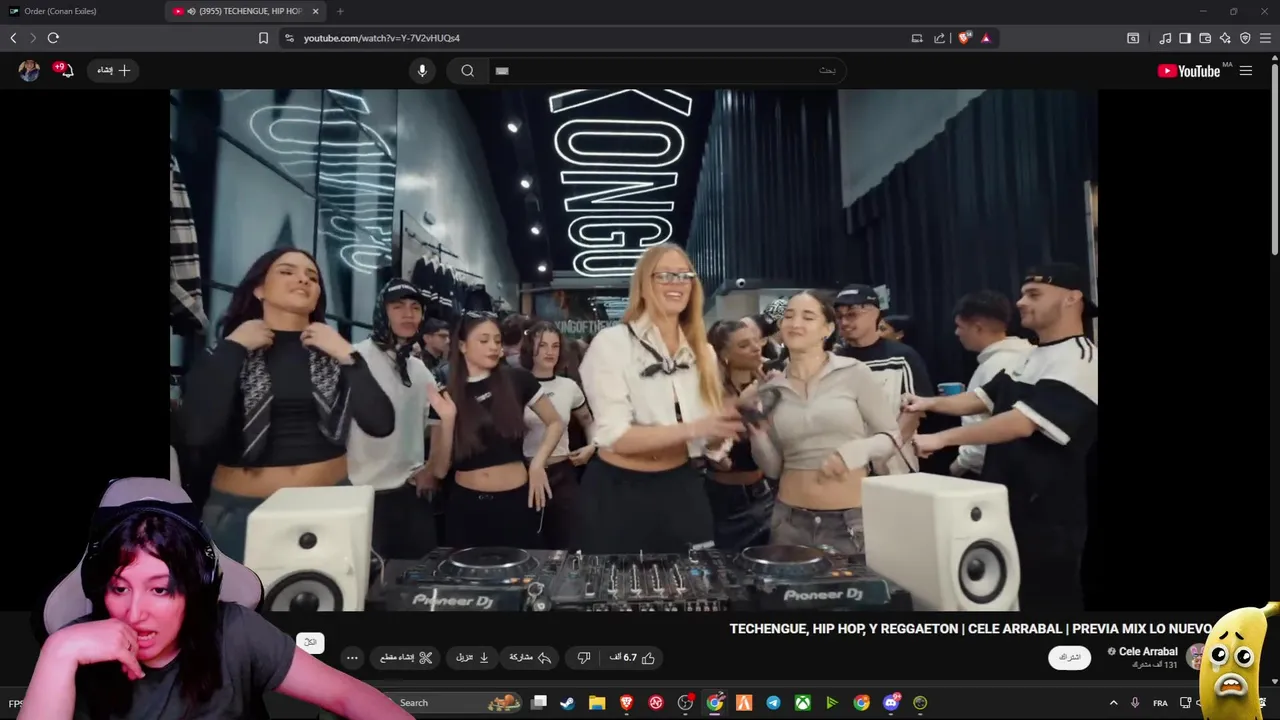The width and height of the screenshot is (1280, 720).
Task: Search with voice microphone button
Action: click(x=422, y=70)
